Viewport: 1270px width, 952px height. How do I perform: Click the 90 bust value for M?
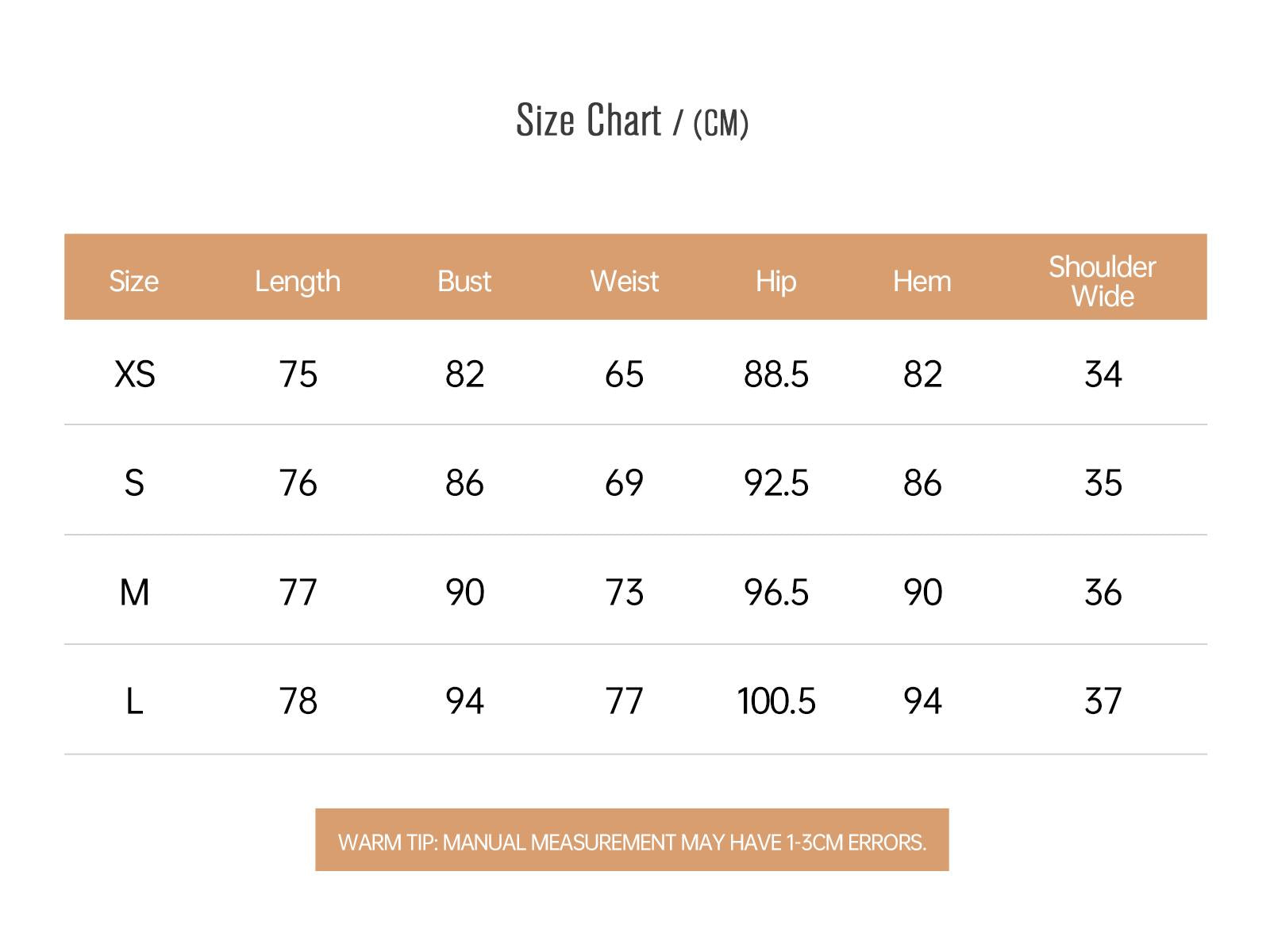464,593
